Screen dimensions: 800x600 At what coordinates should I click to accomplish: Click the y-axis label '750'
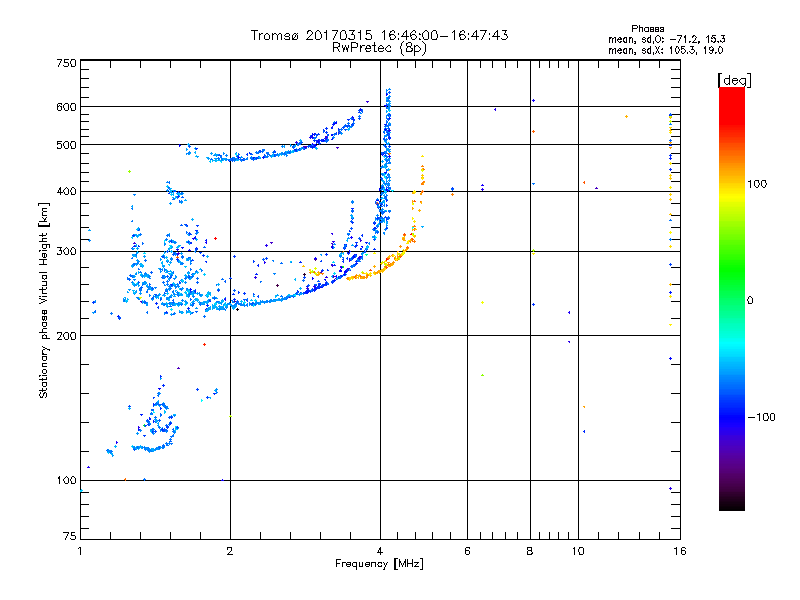(66, 63)
